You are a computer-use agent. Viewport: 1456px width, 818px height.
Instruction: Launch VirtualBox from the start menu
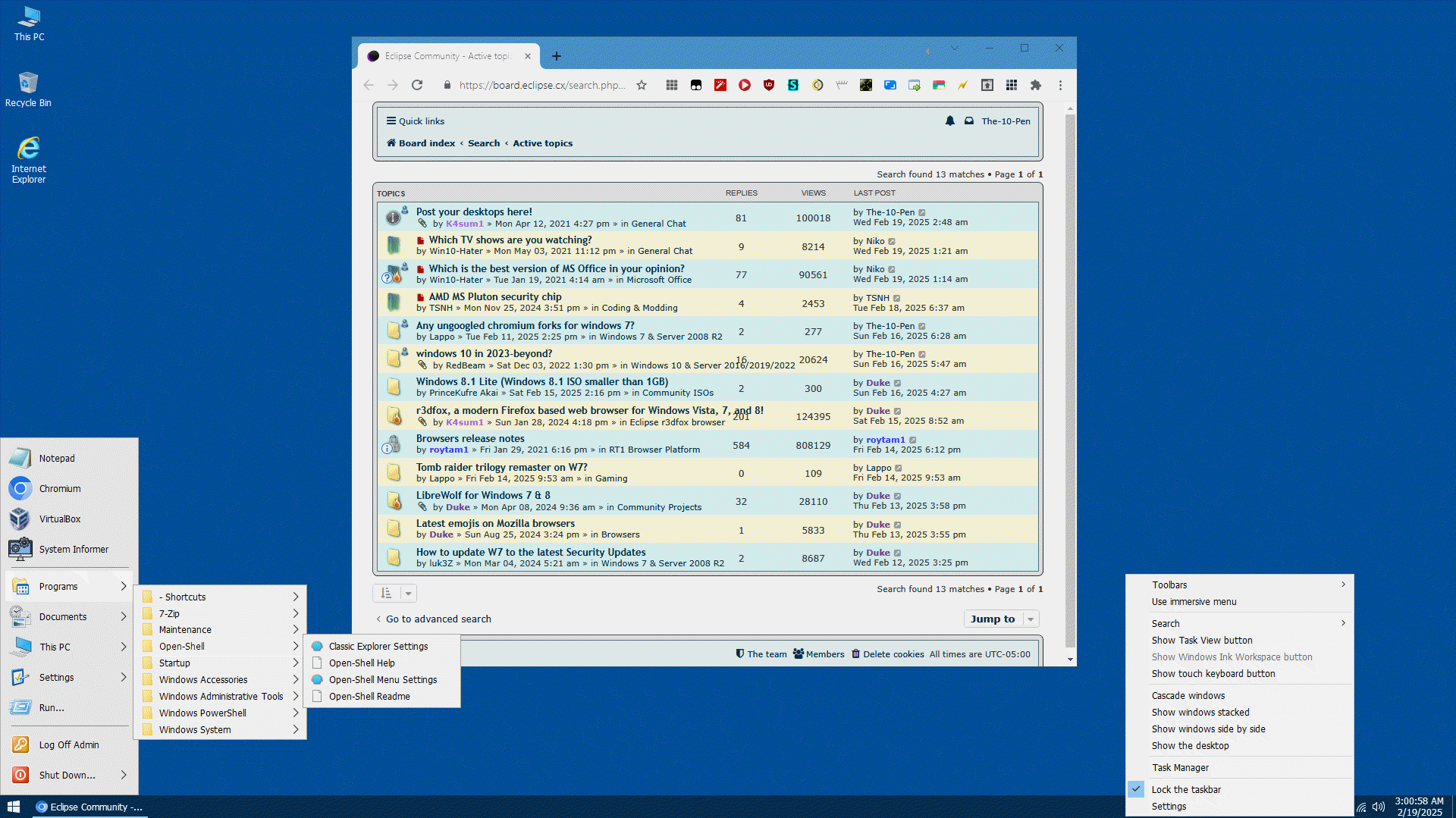pyautogui.click(x=59, y=519)
